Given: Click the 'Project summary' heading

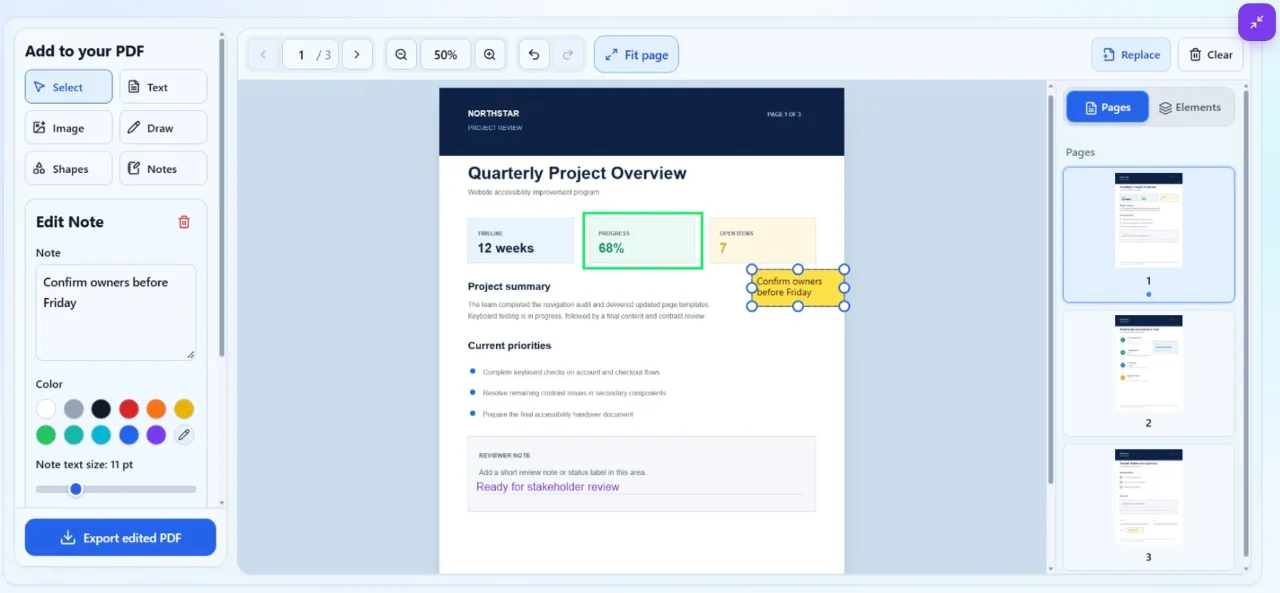Looking at the screenshot, I should 509,287.
